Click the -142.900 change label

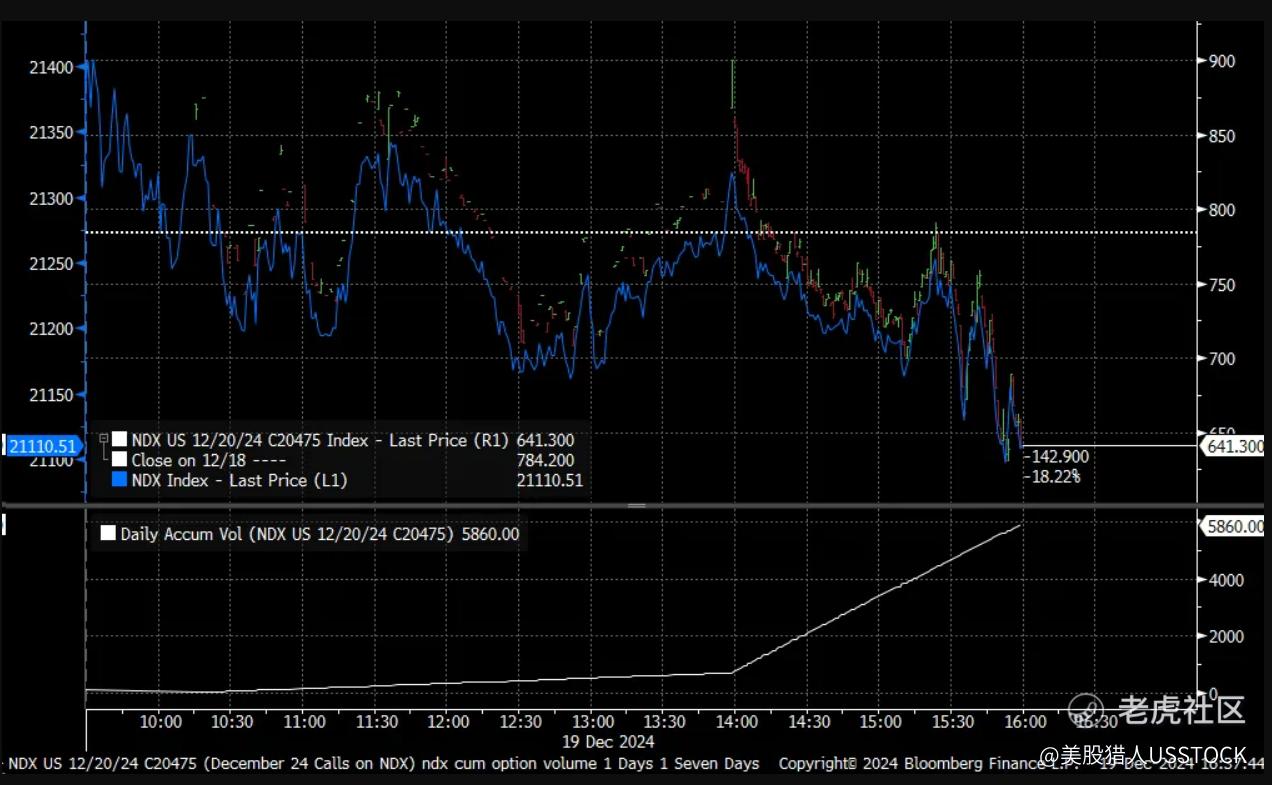point(1059,456)
